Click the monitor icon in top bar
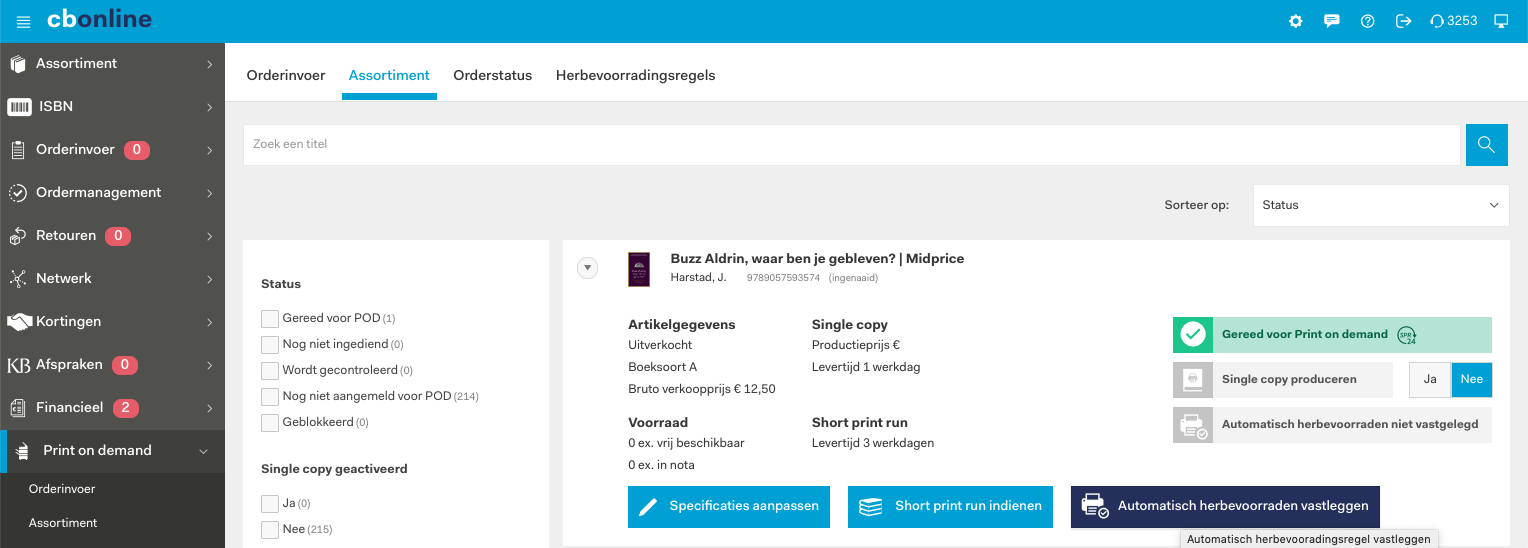1528x548 pixels. click(x=1500, y=21)
